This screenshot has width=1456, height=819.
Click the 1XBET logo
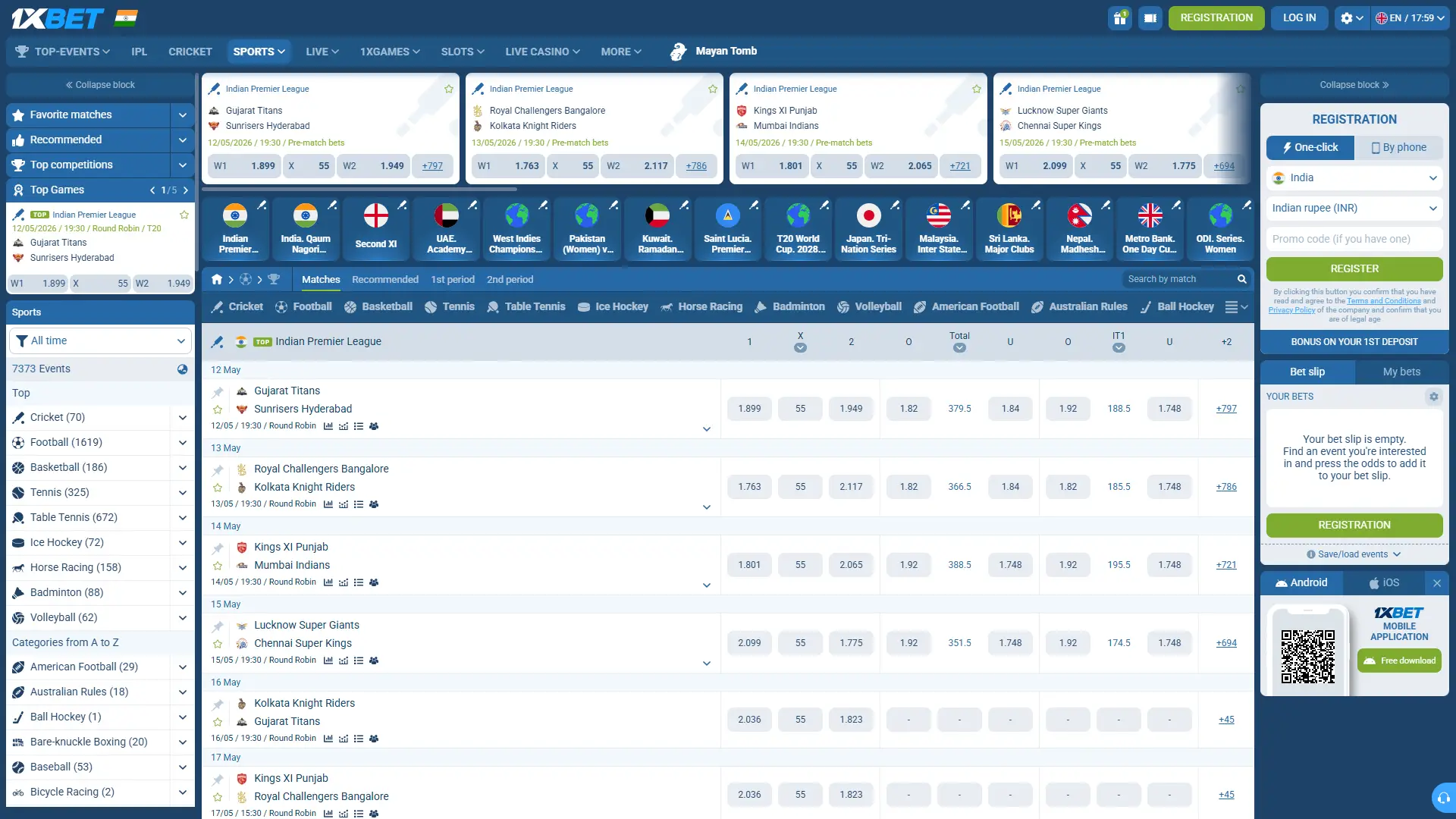coord(58,18)
